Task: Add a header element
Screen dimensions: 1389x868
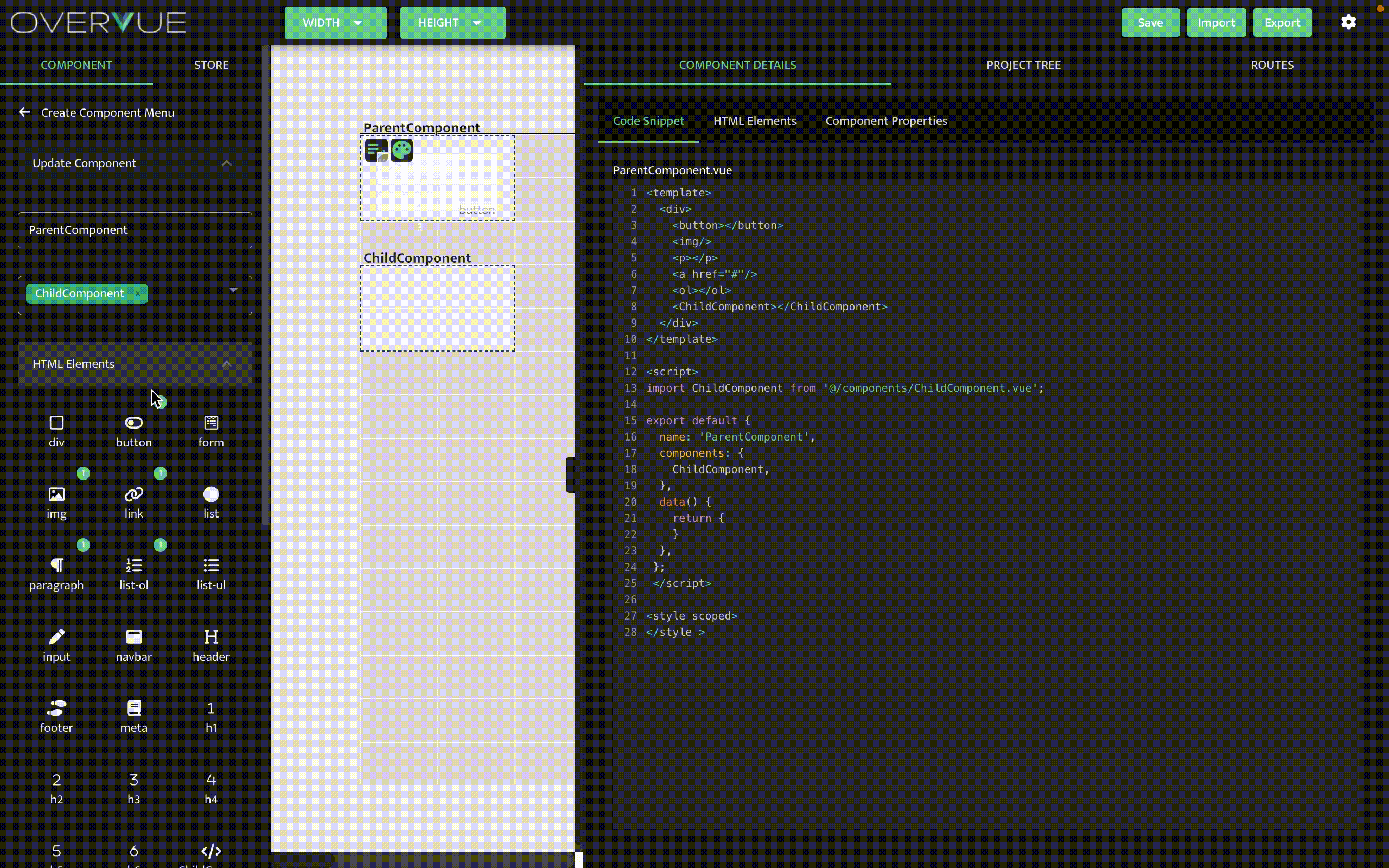Action: pyautogui.click(x=211, y=646)
